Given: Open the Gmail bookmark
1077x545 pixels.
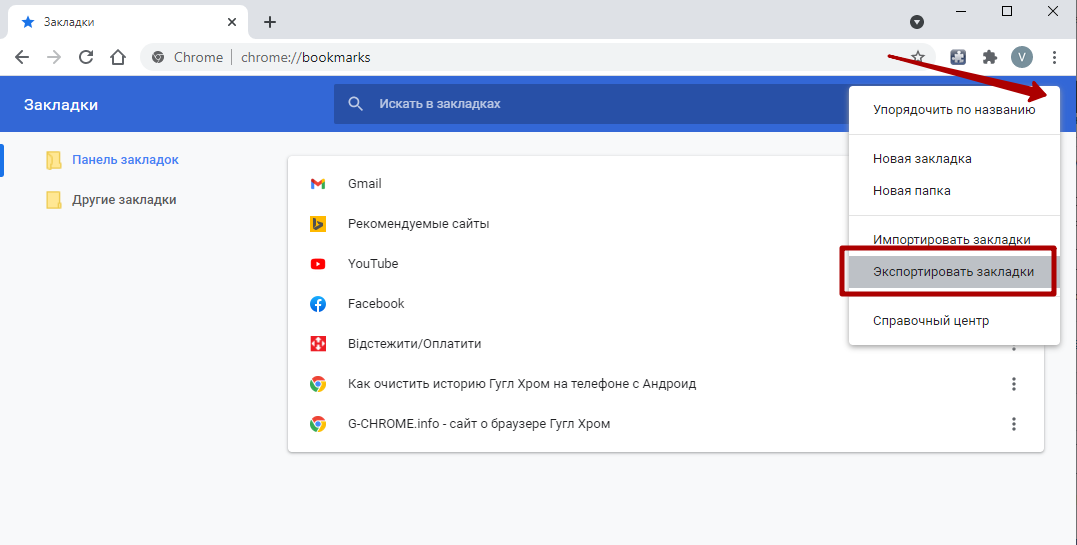Looking at the screenshot, I should (364, 184).
